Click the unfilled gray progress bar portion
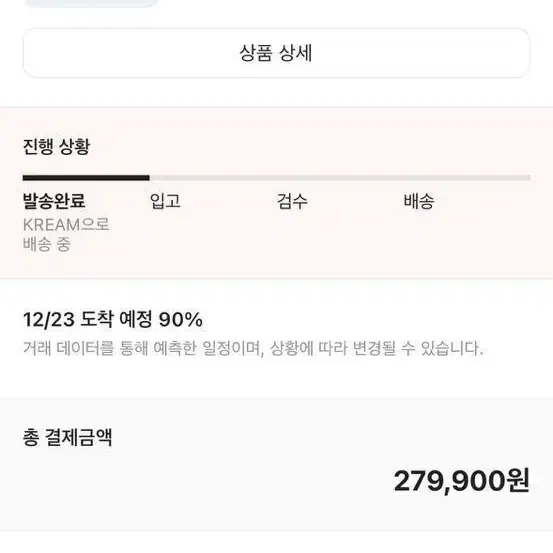The height and width of the screenshot is (553, 553). tap(340, 178)
